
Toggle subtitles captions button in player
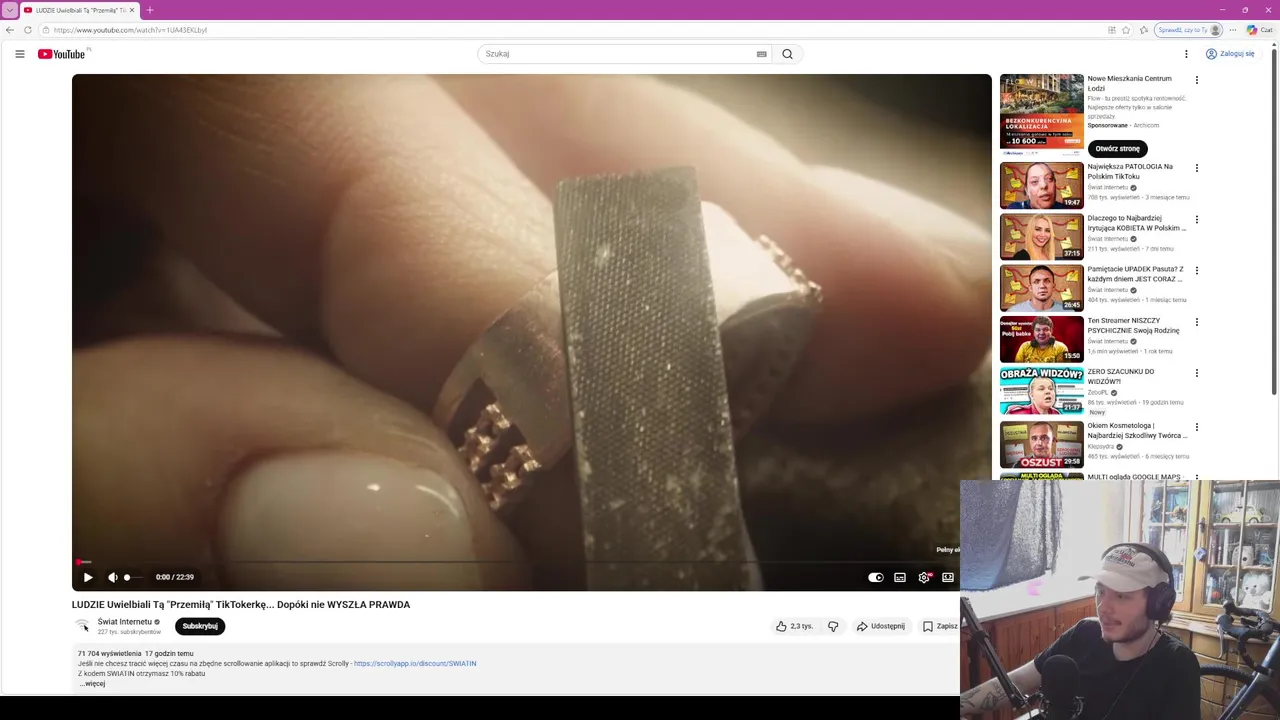pyautogui.click(x=900, y=577)
